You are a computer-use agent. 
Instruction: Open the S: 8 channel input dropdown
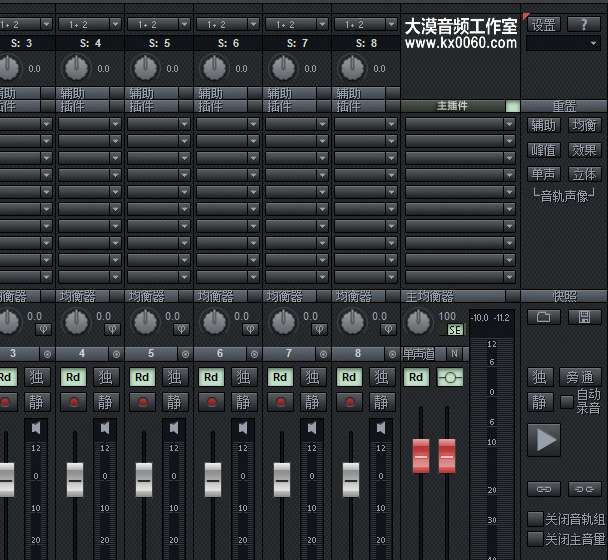[x=391, y=24]
